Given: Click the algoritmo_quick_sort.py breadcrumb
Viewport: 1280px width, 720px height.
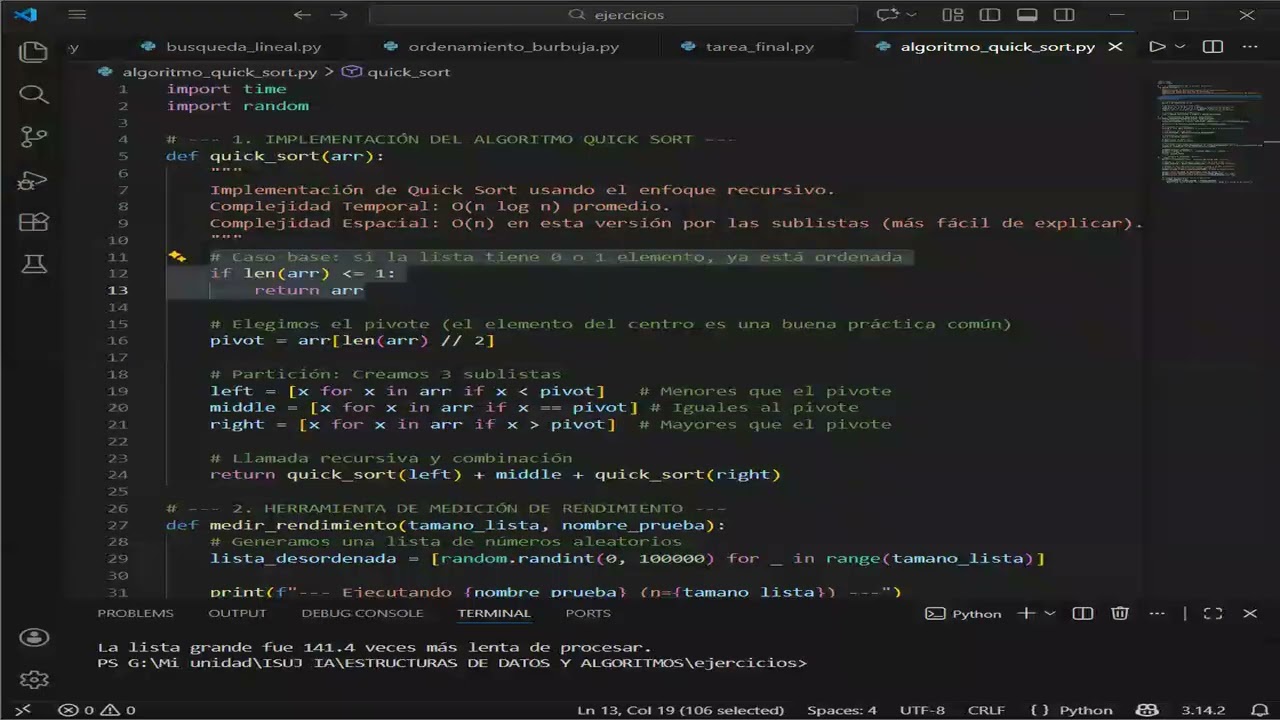Looking at the screenshot, I should click(x=219, y=72).
